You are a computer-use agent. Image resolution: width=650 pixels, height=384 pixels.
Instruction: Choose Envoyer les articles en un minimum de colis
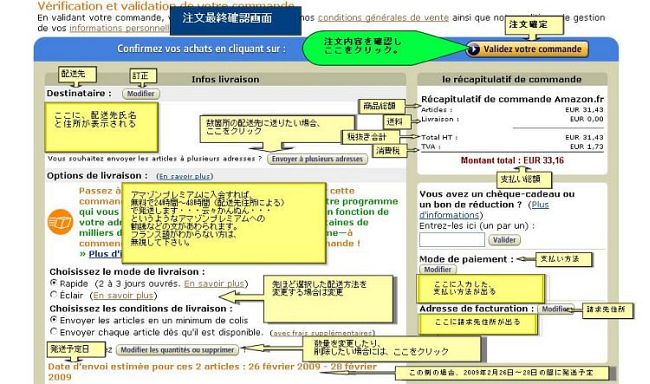(53, 320)
